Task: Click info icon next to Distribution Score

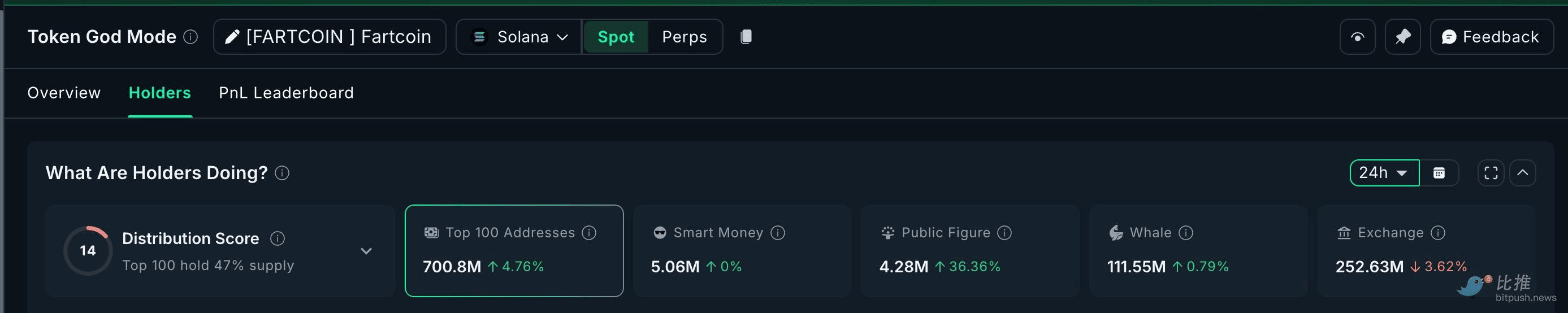Action: (278, 239)
